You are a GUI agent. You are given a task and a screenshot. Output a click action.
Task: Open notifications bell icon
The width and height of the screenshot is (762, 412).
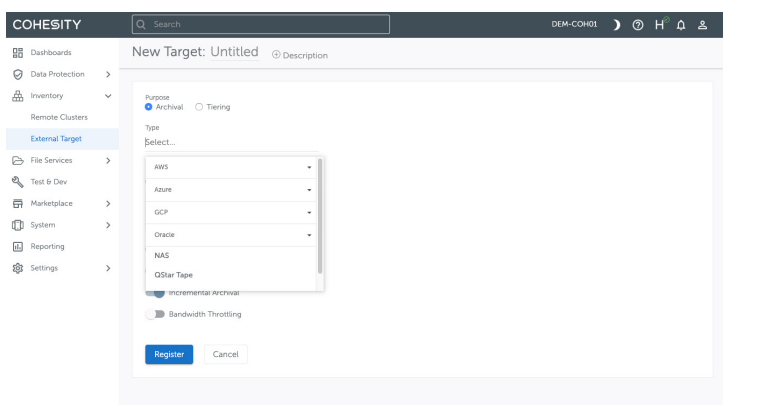681,25
